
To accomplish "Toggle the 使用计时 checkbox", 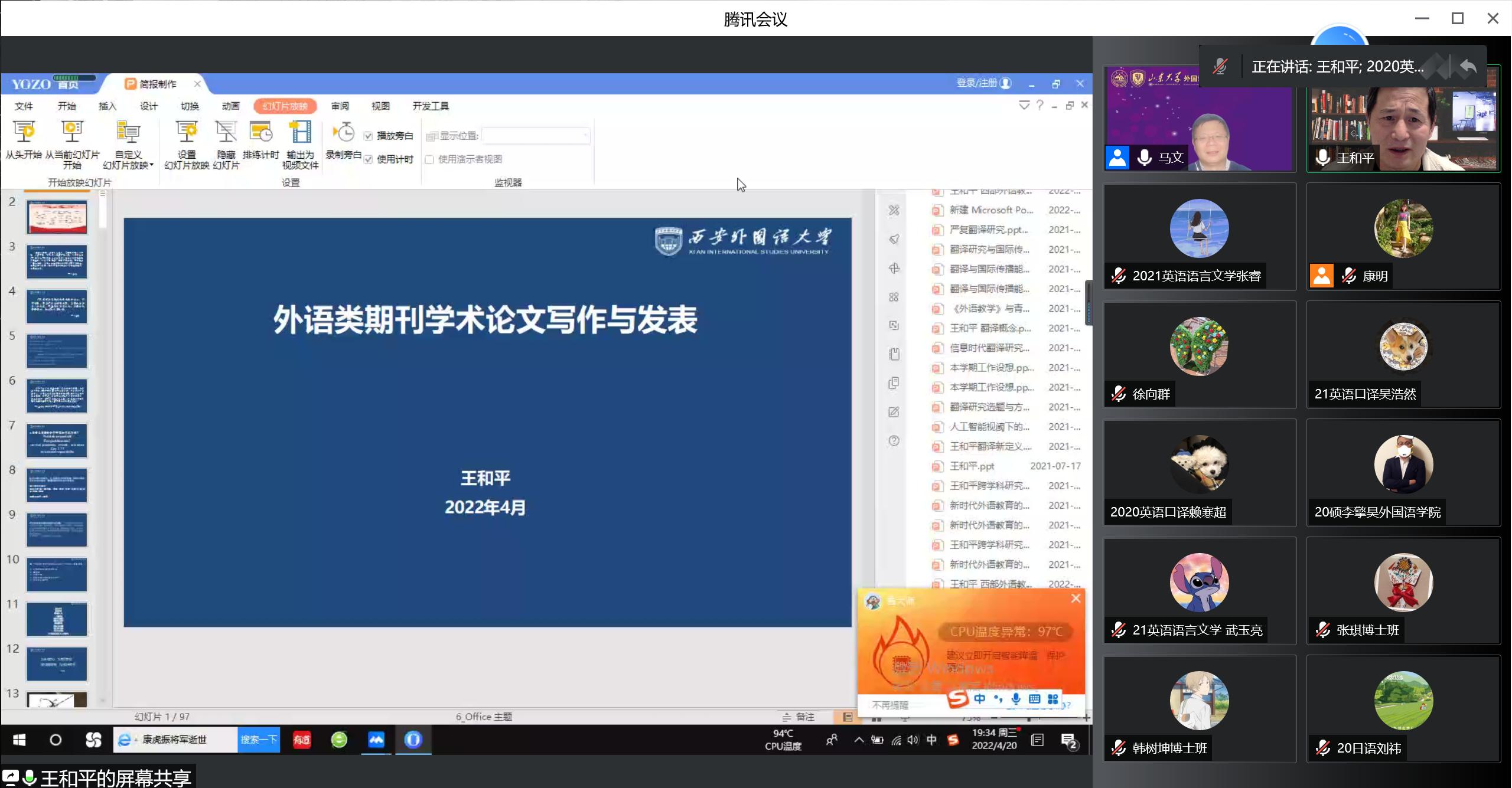I will coord(369,159).
